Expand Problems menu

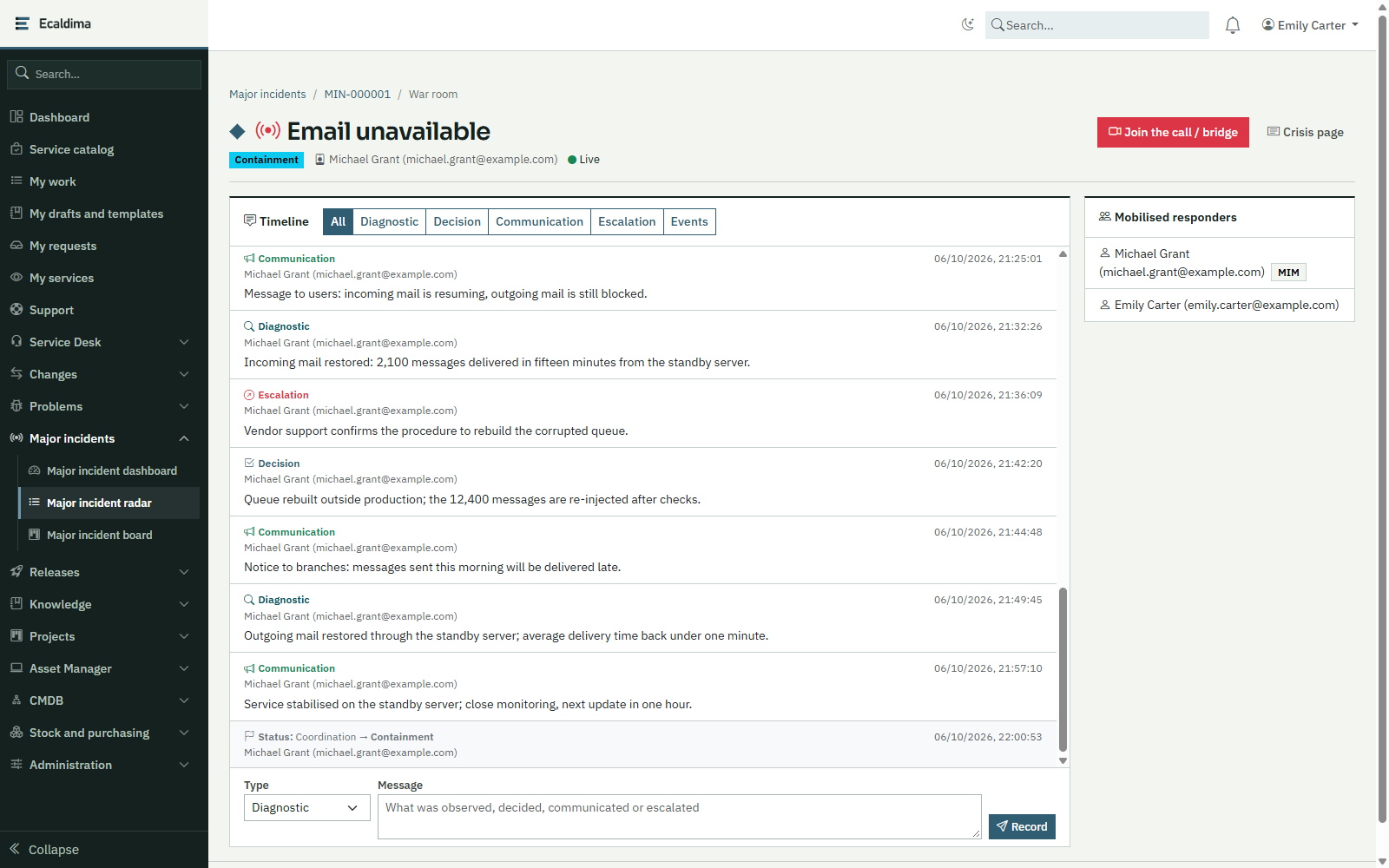(x=104, y=406)
